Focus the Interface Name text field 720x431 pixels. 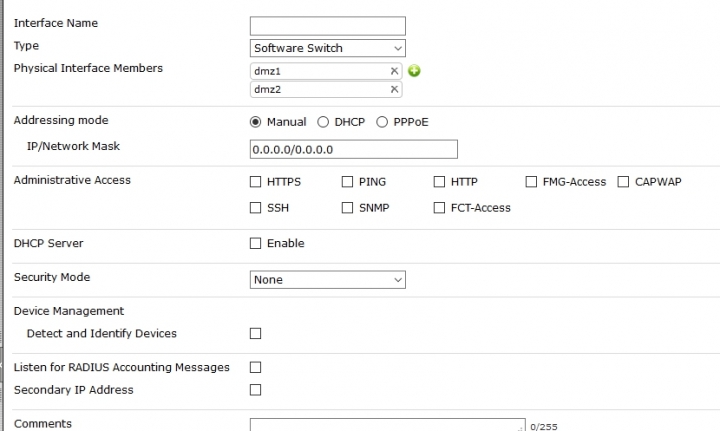point(328,26)
